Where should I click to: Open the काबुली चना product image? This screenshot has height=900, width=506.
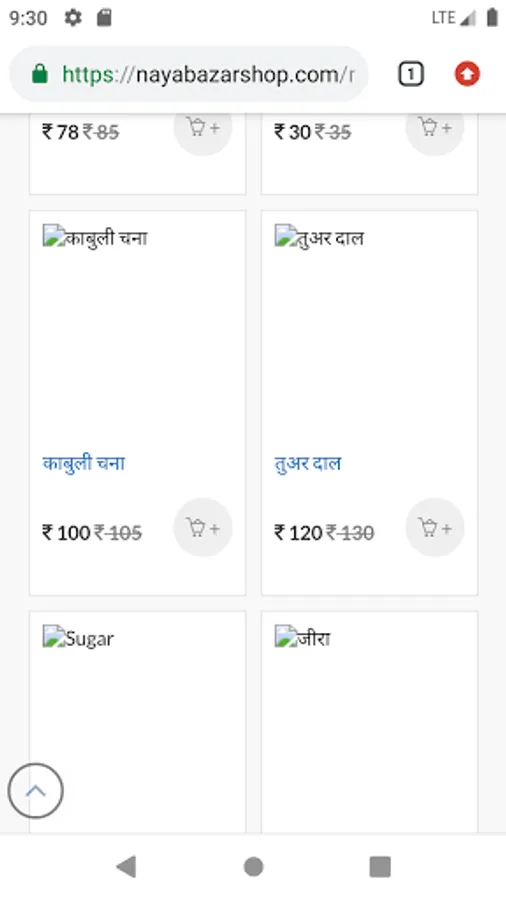click(95, 236)
